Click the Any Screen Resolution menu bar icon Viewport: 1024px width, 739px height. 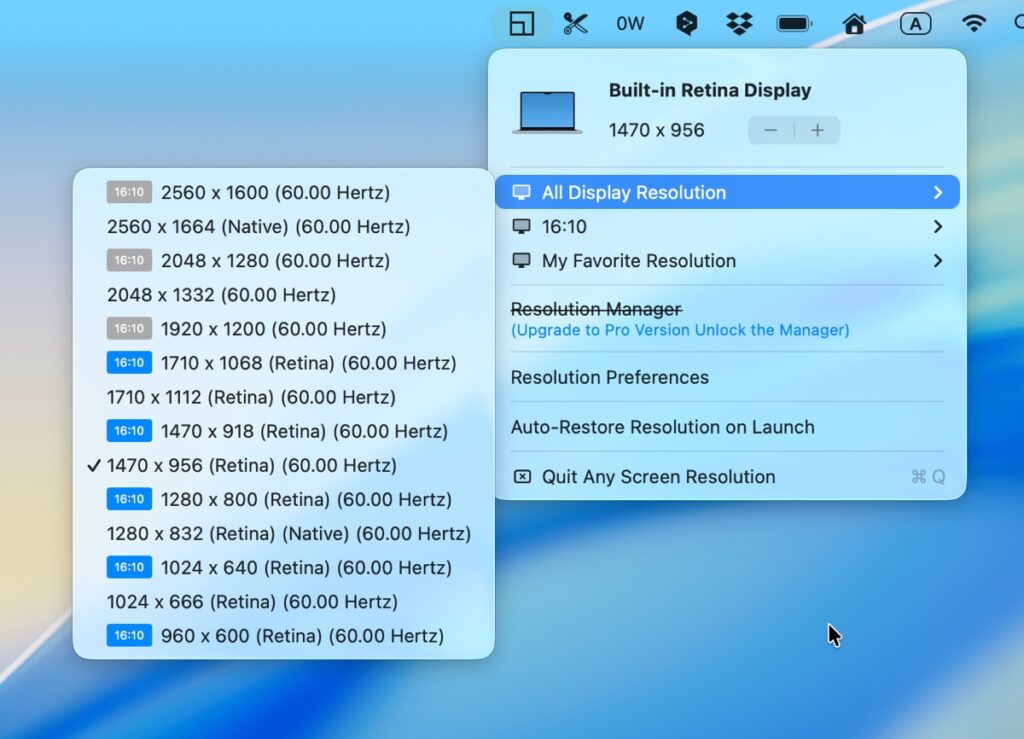[x=521, y=23]
